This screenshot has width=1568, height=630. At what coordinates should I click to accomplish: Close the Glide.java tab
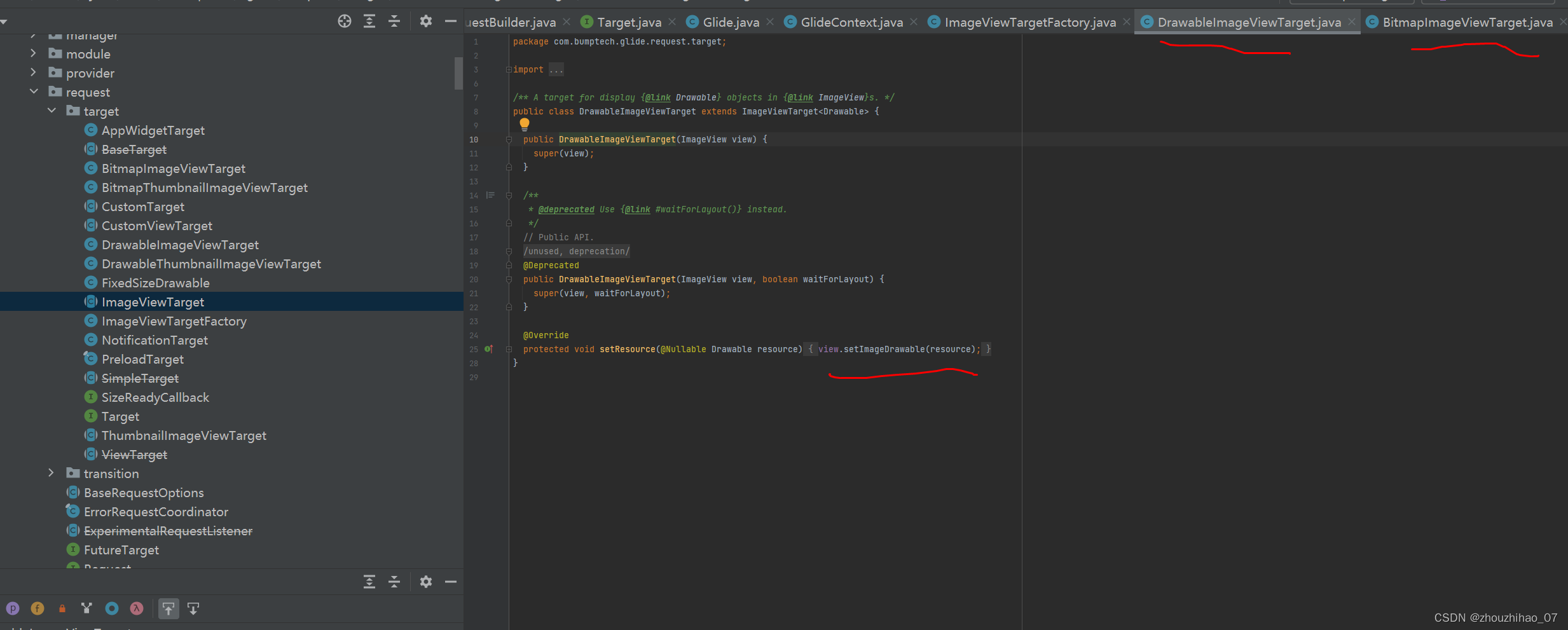pos(770,22)
